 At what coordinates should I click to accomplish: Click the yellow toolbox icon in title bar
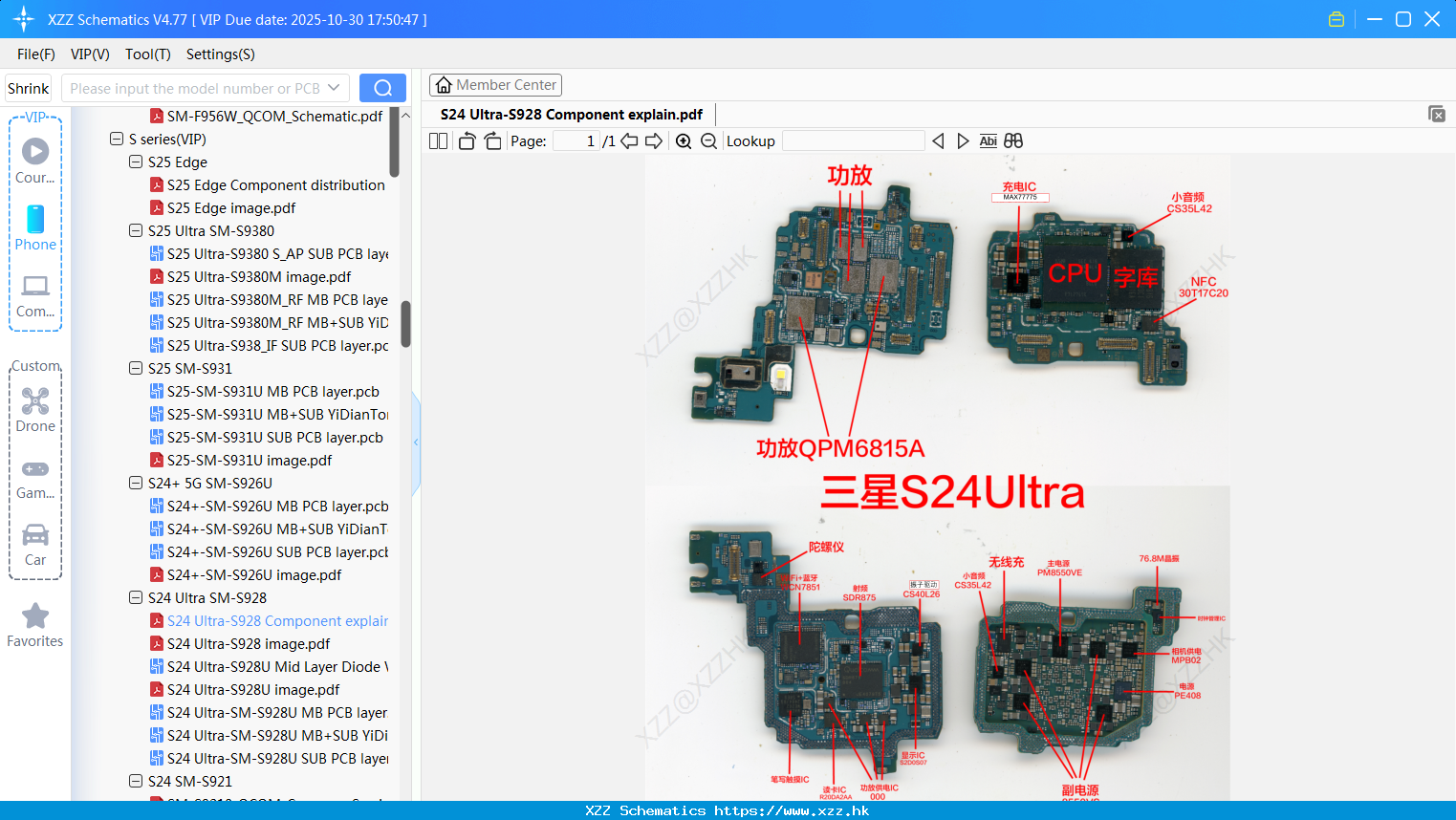tap(1336, 19)
